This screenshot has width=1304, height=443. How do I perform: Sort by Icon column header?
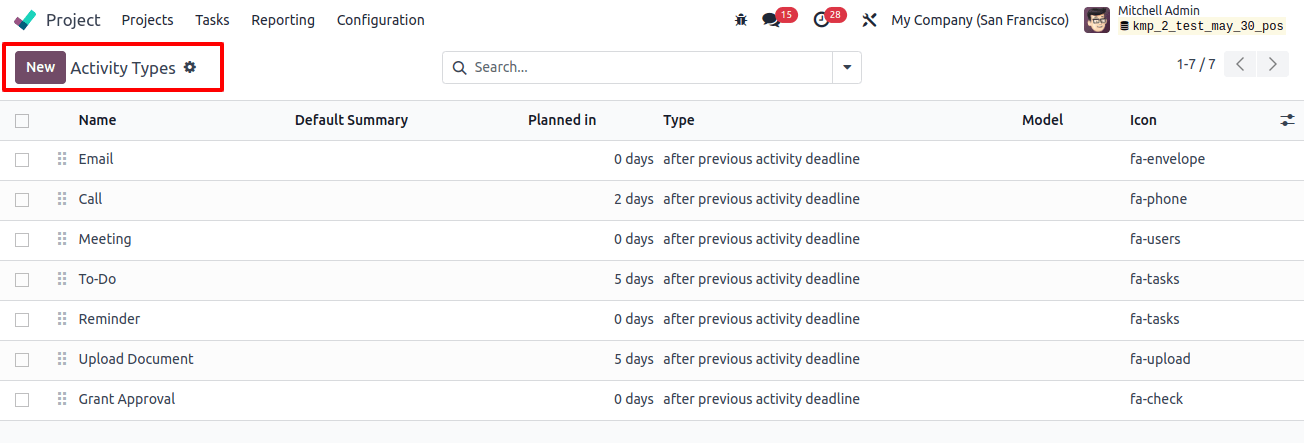(x=1143, y=120)
